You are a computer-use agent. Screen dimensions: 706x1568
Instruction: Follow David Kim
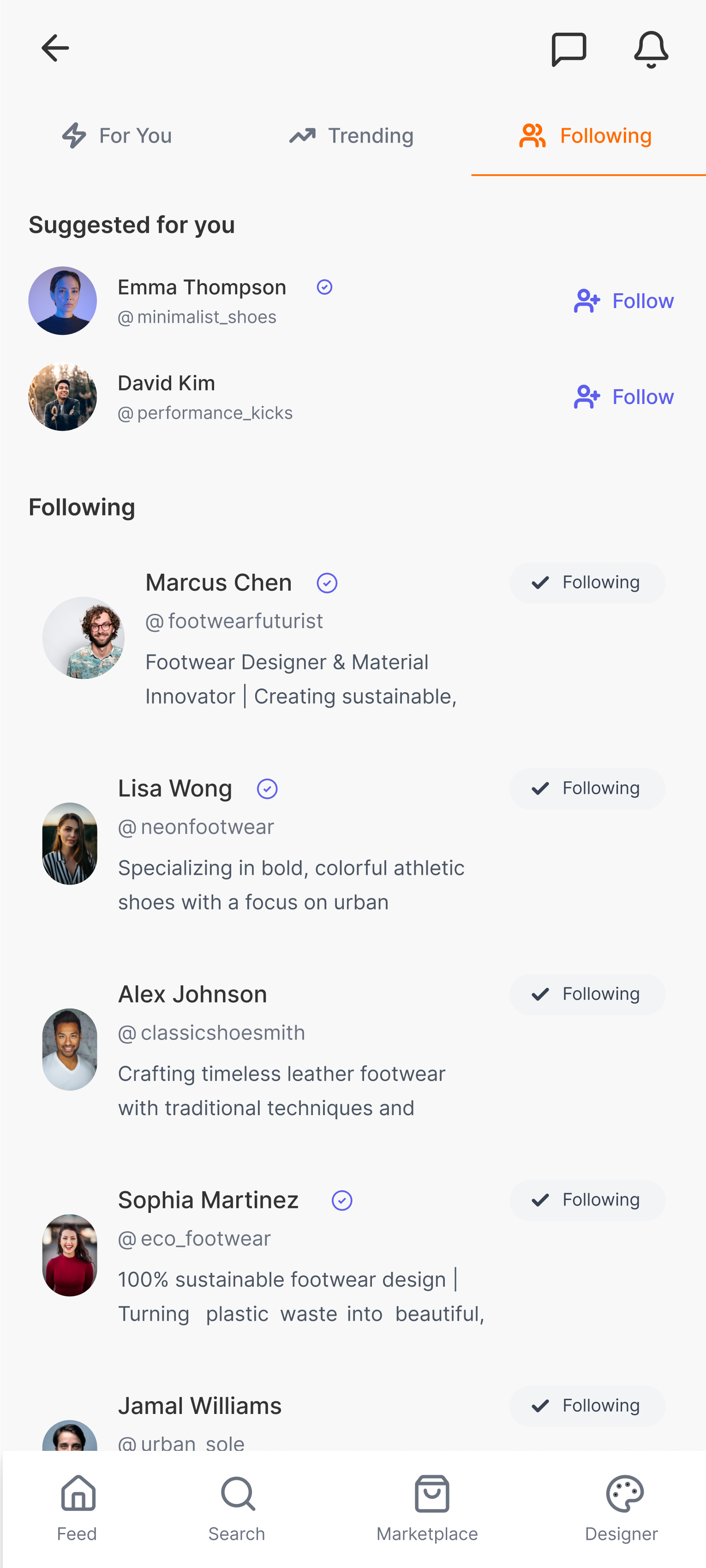(623, 396)
